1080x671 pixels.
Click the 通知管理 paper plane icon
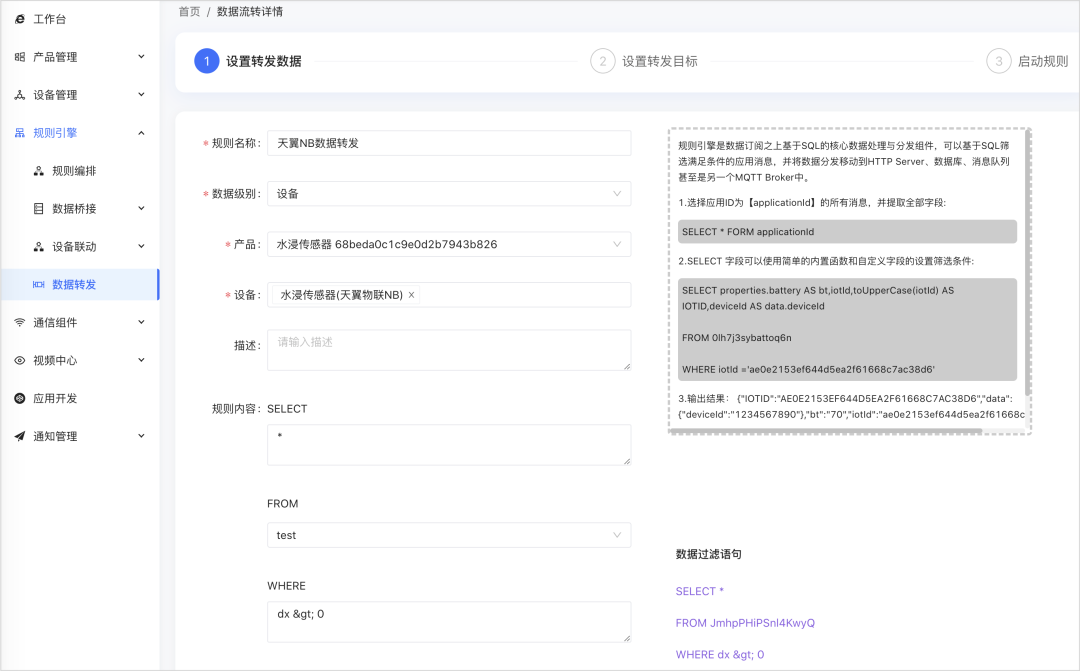[20, 436]
